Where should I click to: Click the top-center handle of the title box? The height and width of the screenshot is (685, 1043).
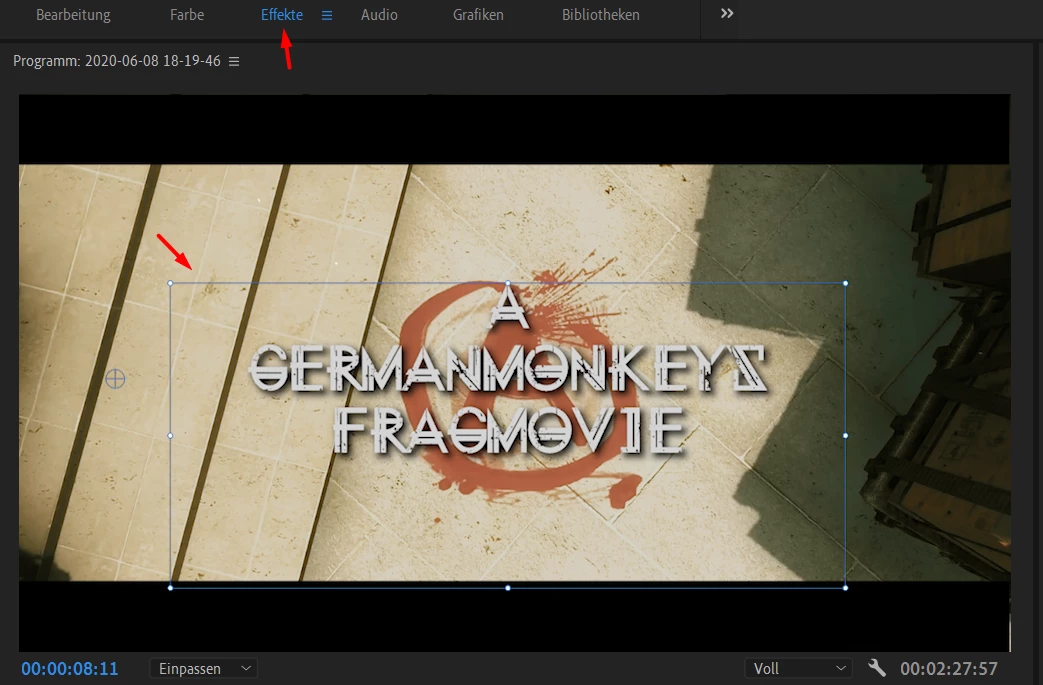tap(508, 283)
